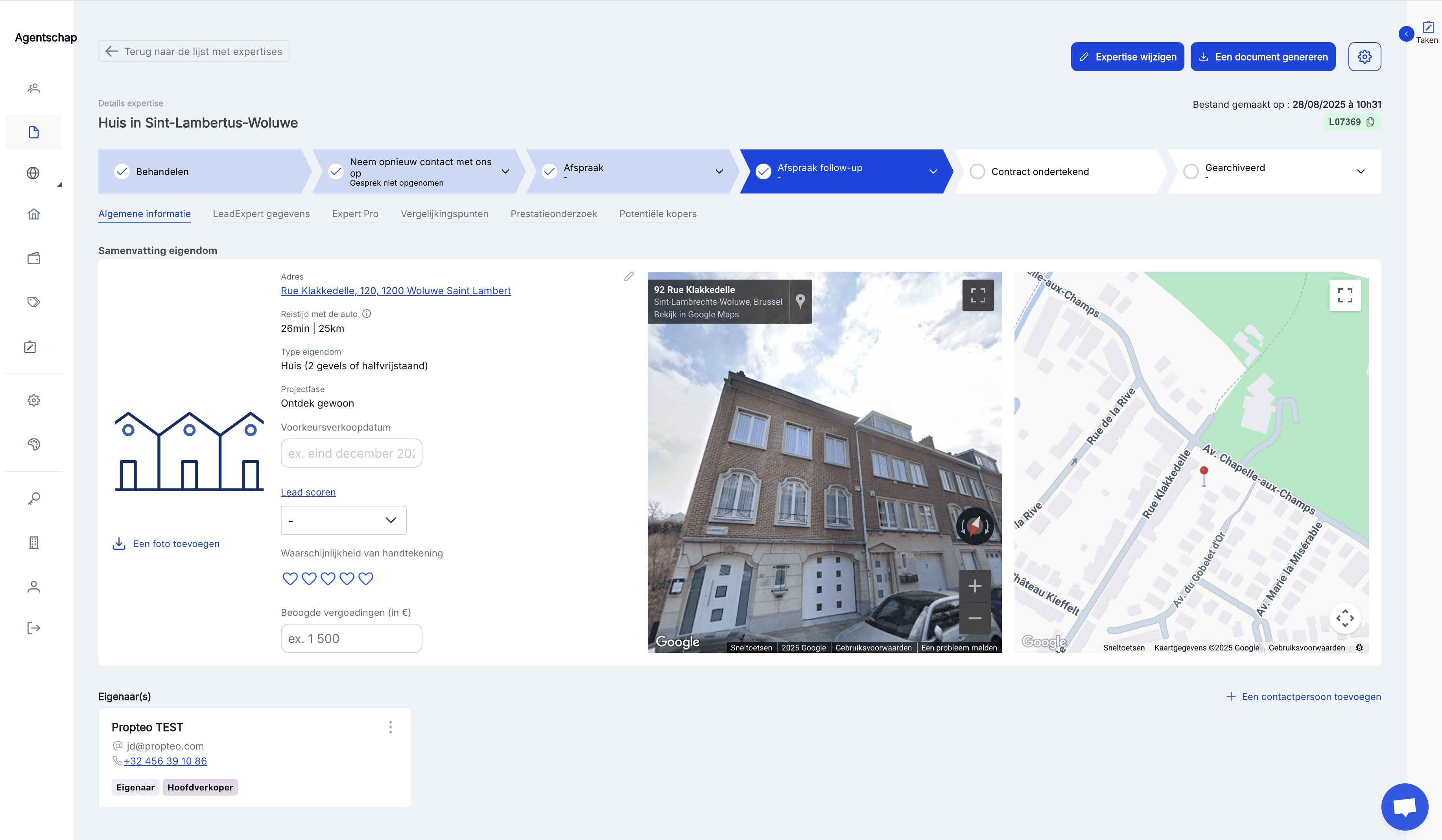Set signing probability to three hearts

pos(328,578)
